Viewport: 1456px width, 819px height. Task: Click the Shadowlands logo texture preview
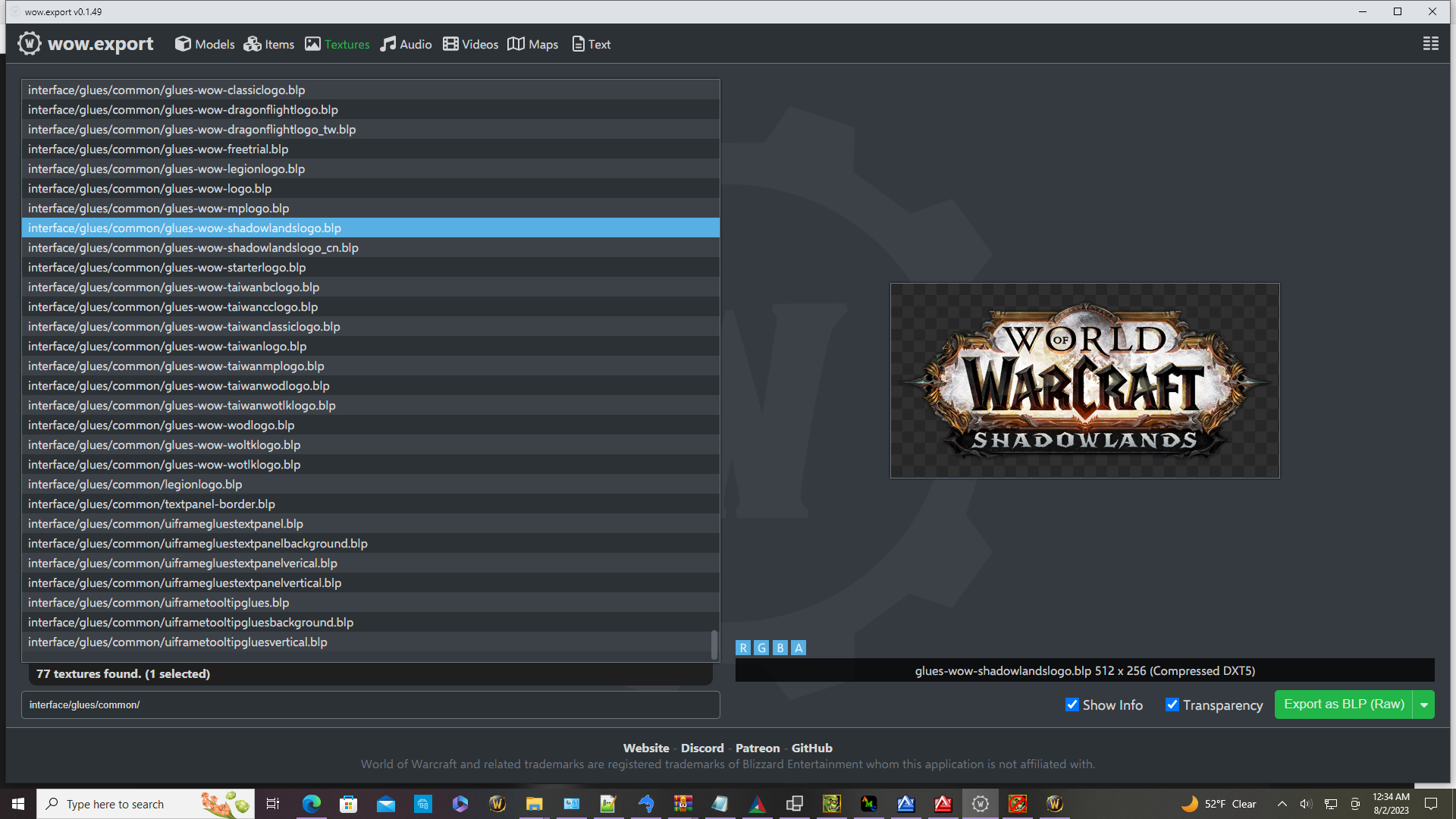[1084, 381]
